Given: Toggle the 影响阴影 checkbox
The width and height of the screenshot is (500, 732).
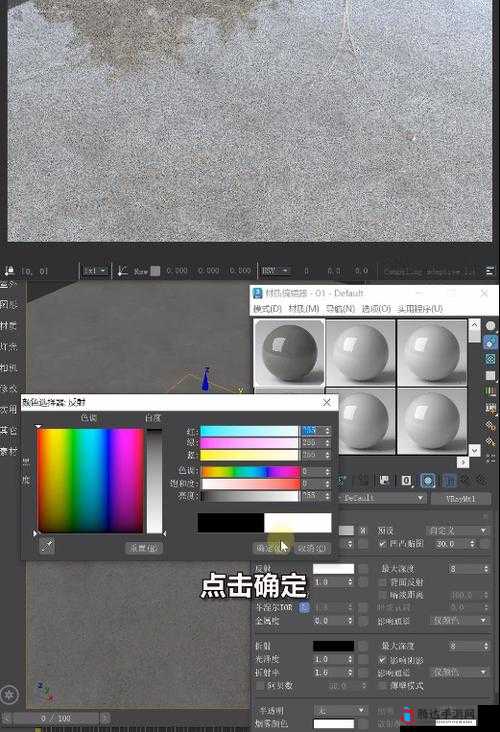Looking at the screenshot, I should click(382, 660).
